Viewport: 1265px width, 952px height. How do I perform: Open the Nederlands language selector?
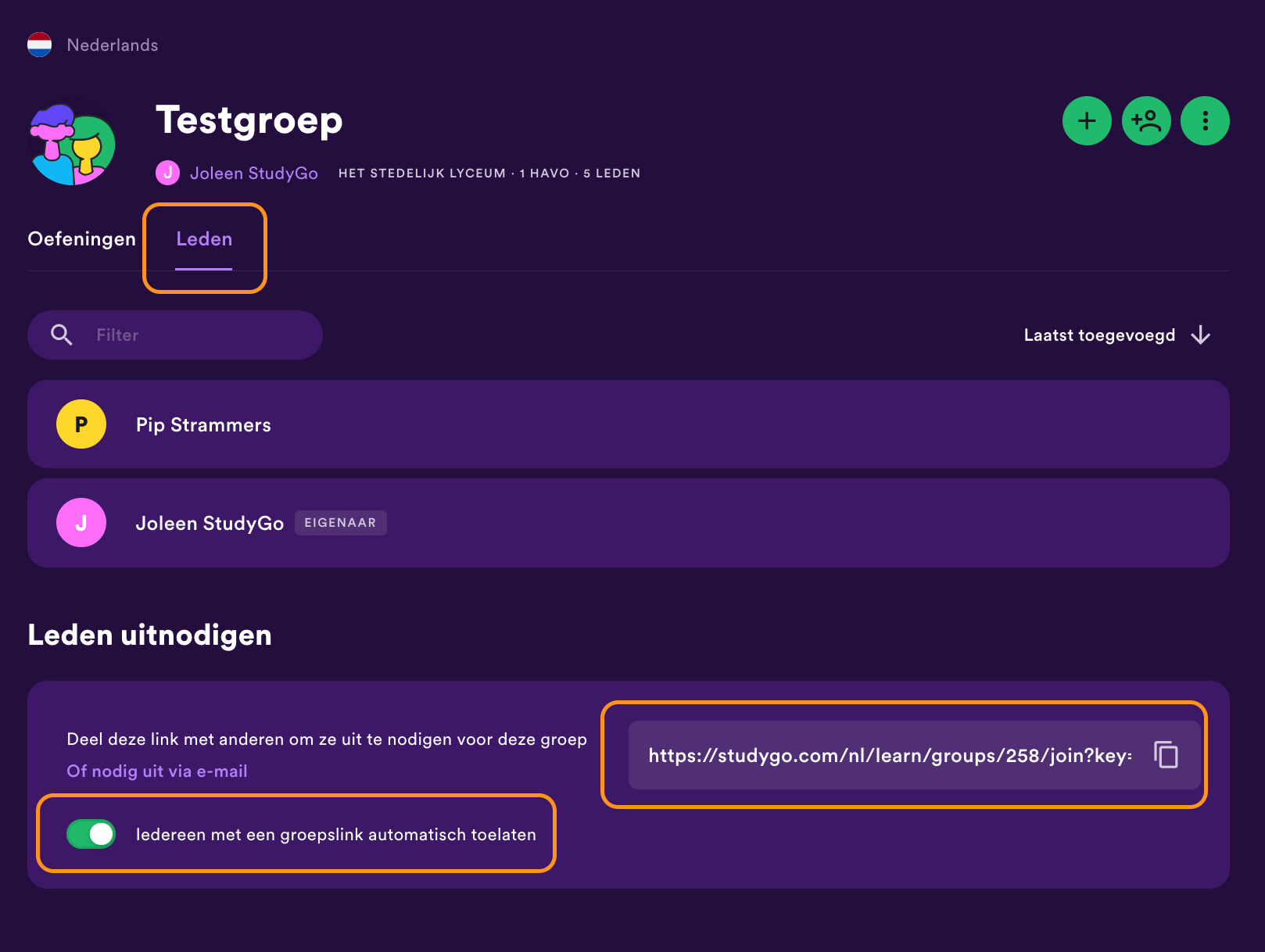pos(113,45)
